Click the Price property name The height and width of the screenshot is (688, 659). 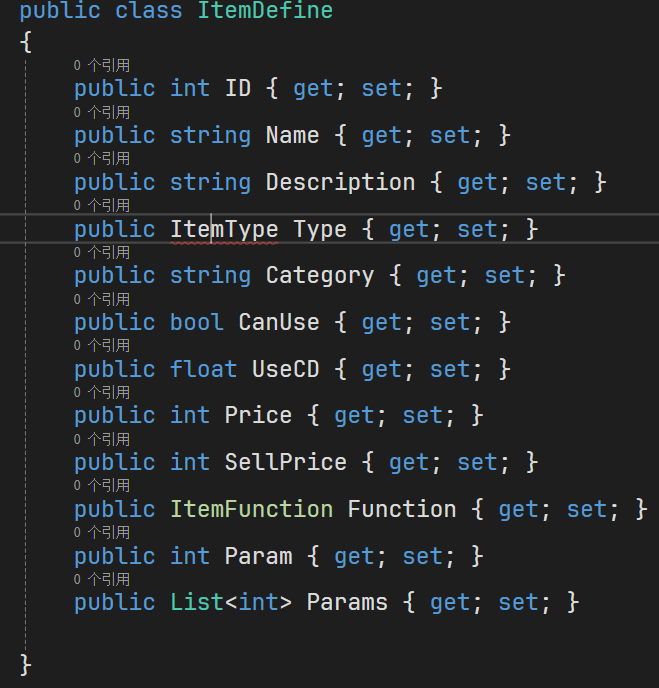258,415
